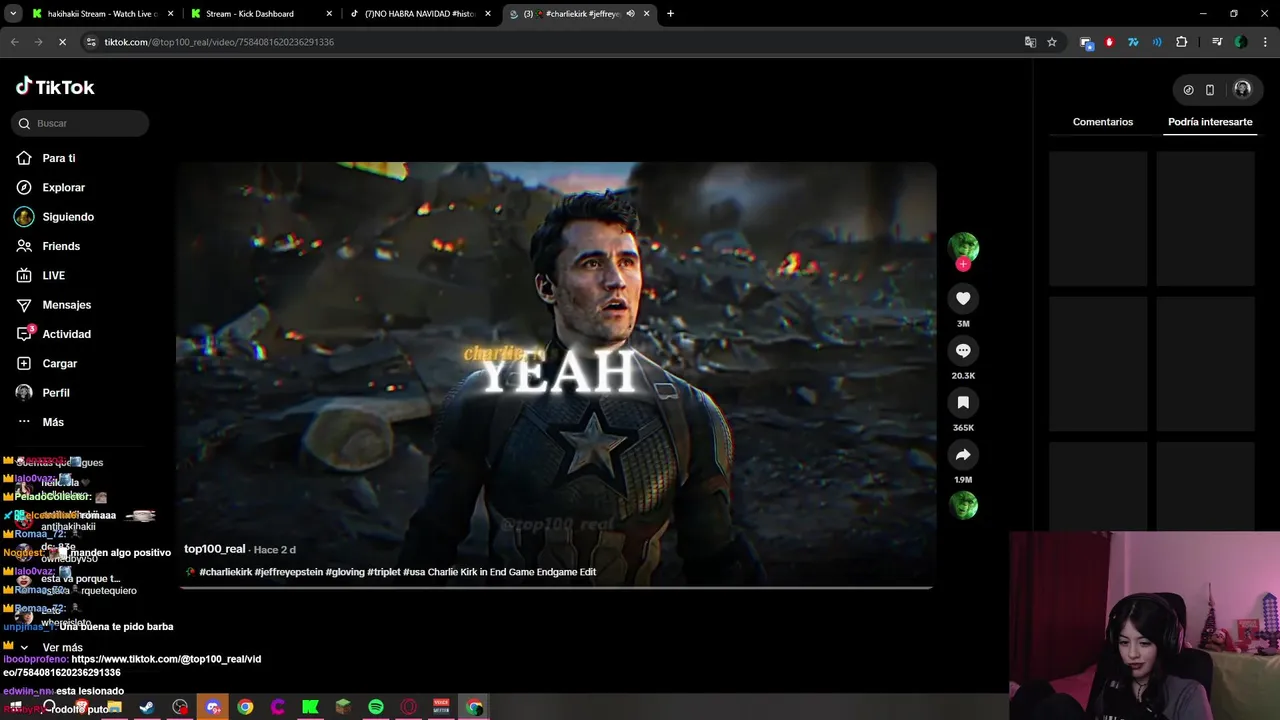The height and width of the screenshot is (720, 1280).
Task: Click #triplet hashtag
Action: pyautogui.click(x=384, y=572)
